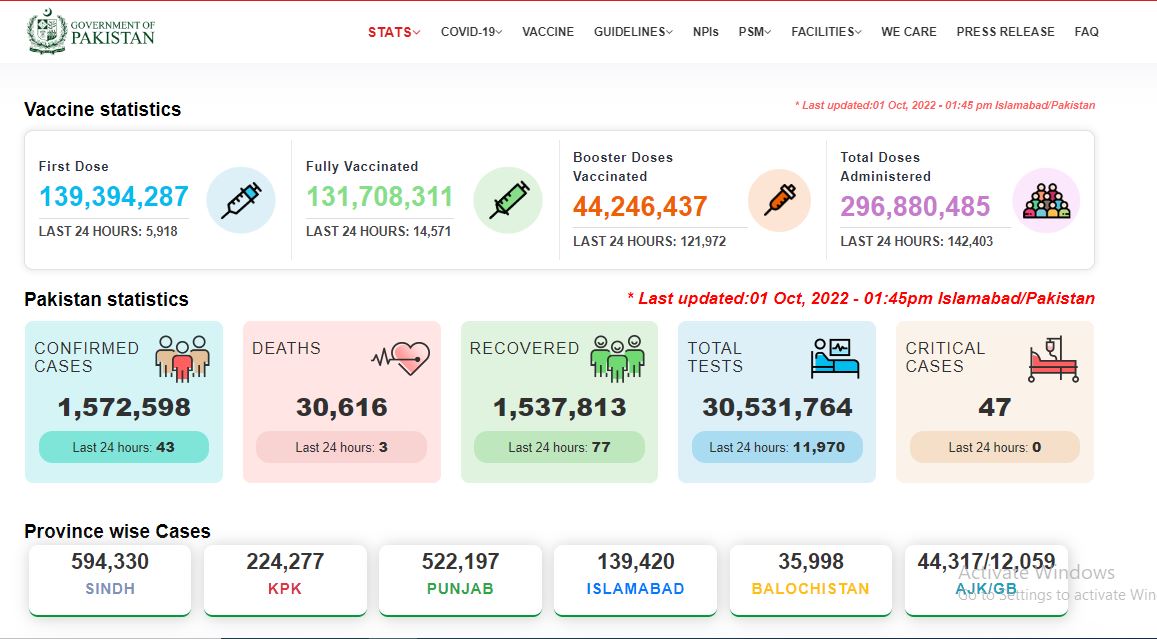Go to the PRESS RELEASE page

coord(1005,32)
